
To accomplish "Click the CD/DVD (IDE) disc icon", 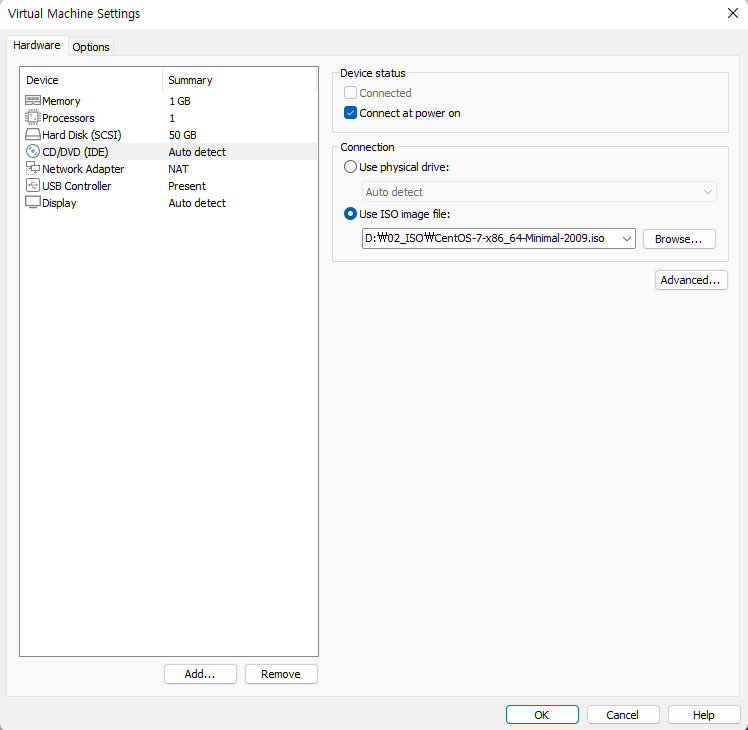I will pos(32,152).
